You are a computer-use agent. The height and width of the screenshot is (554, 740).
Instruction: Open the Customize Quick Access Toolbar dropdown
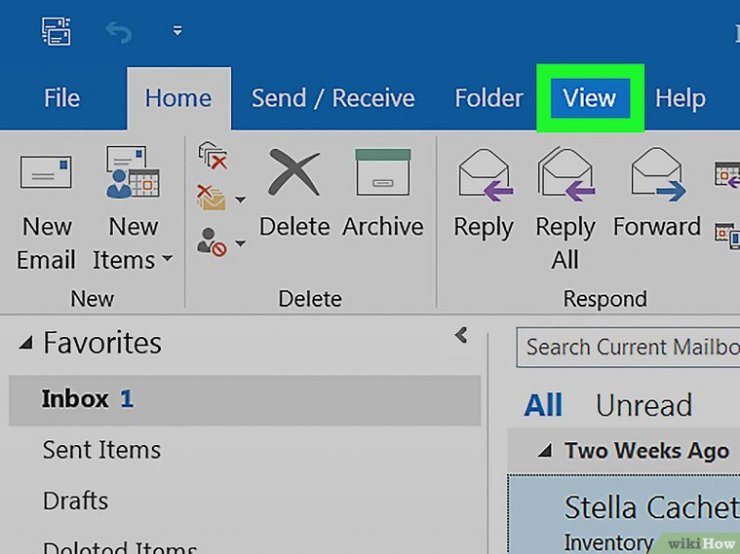[x=177, y=31]
